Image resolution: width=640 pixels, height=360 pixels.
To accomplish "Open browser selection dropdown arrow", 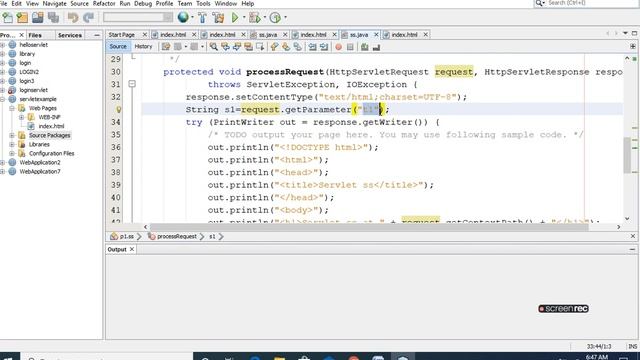I will click(x=192, y=18).
